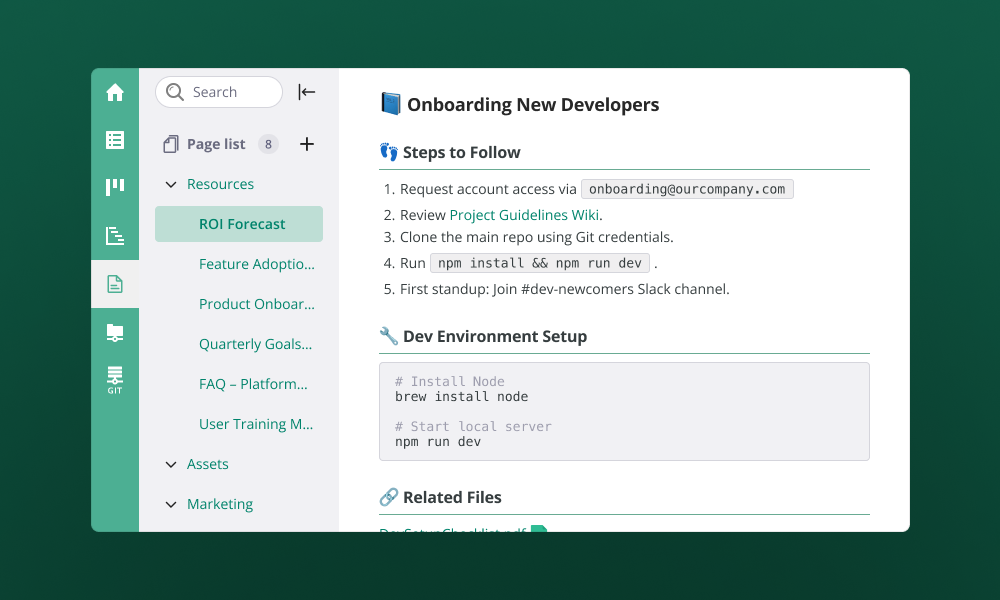The width and height of the screenshot is (1000, 600).
Task: Open the Kanban board sidebar icon
Action: tap(115, 188)
